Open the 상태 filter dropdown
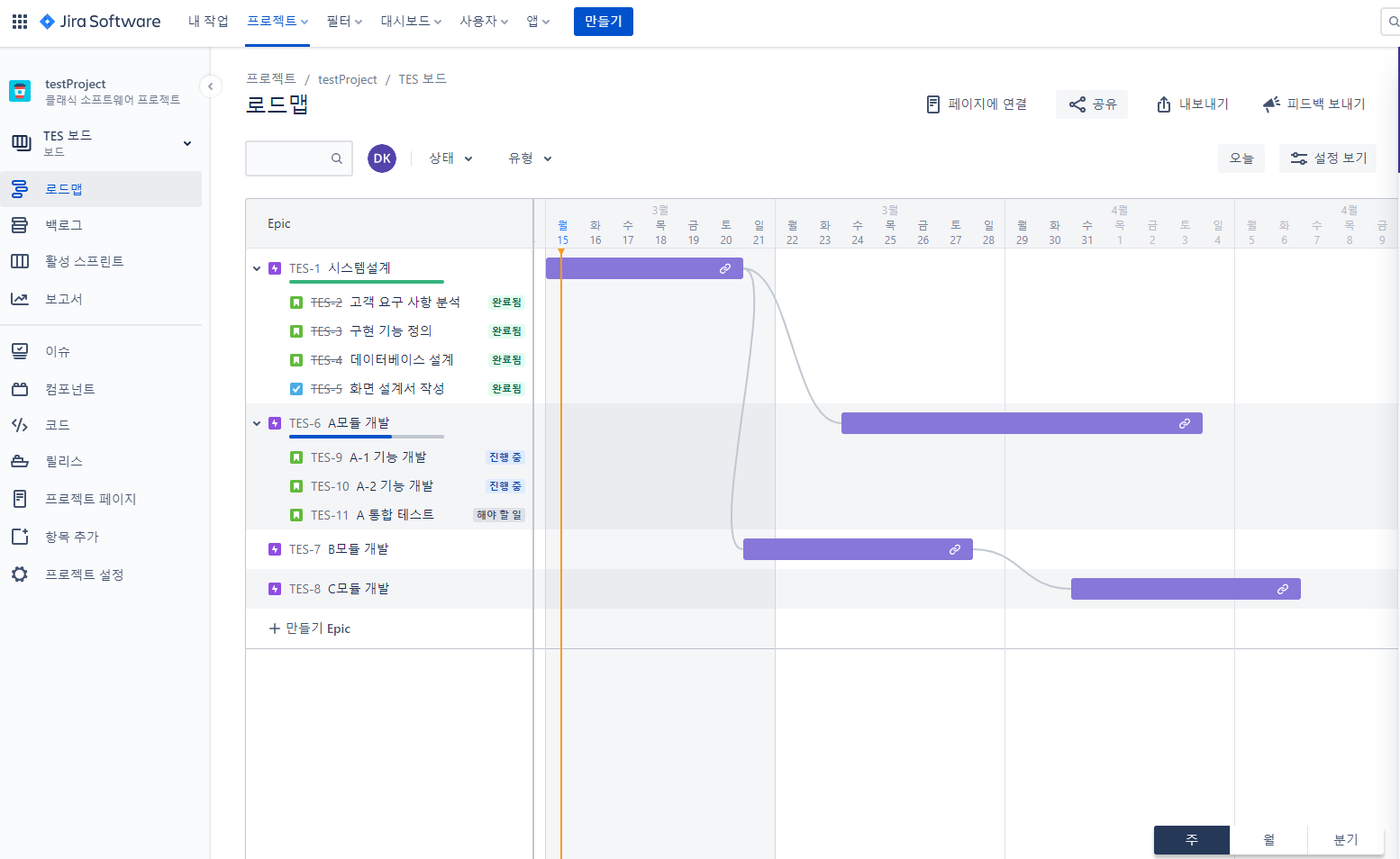1400x859 pixels. pyautogui.click(x=450, y=158)
